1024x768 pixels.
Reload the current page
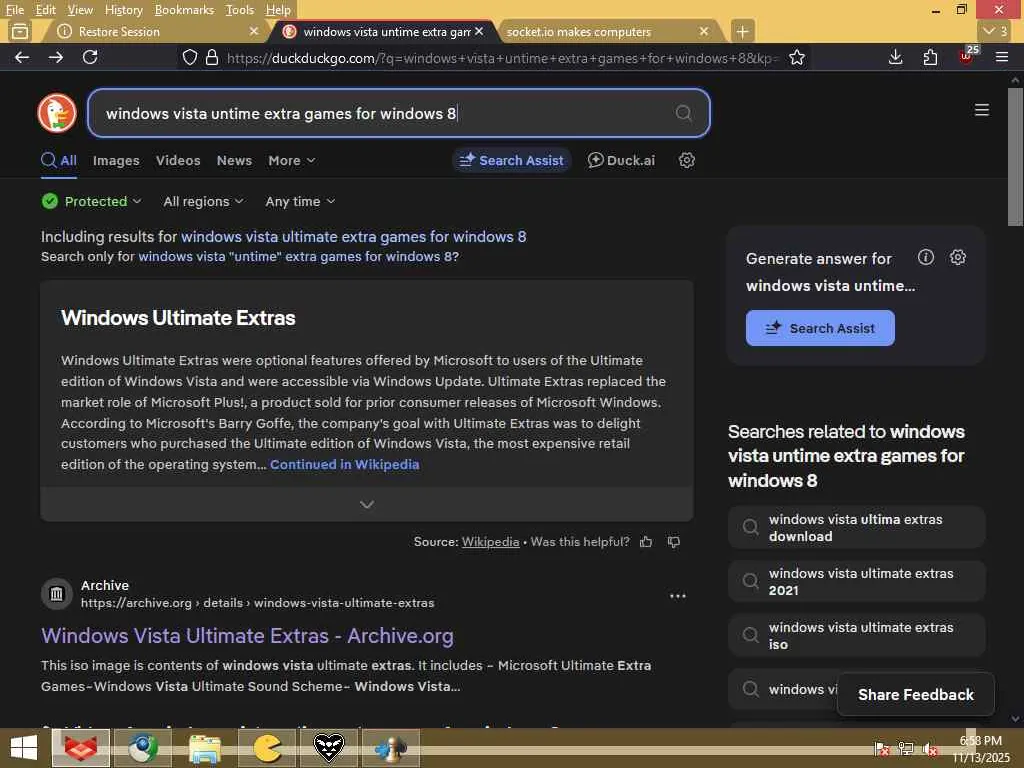point(90,57)
